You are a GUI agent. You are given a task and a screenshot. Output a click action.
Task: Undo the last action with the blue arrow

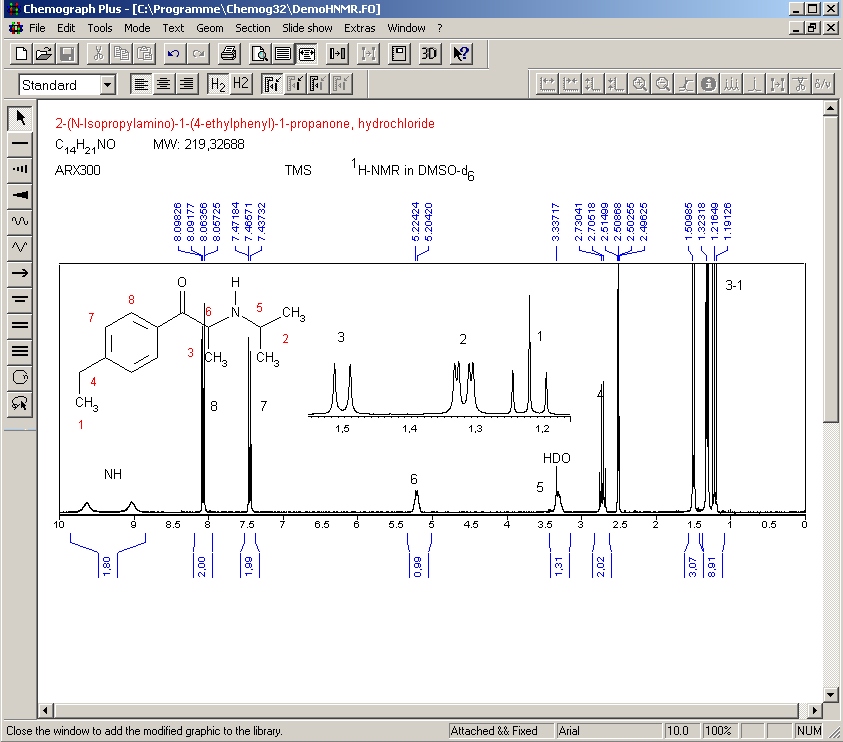click(174, 54)
